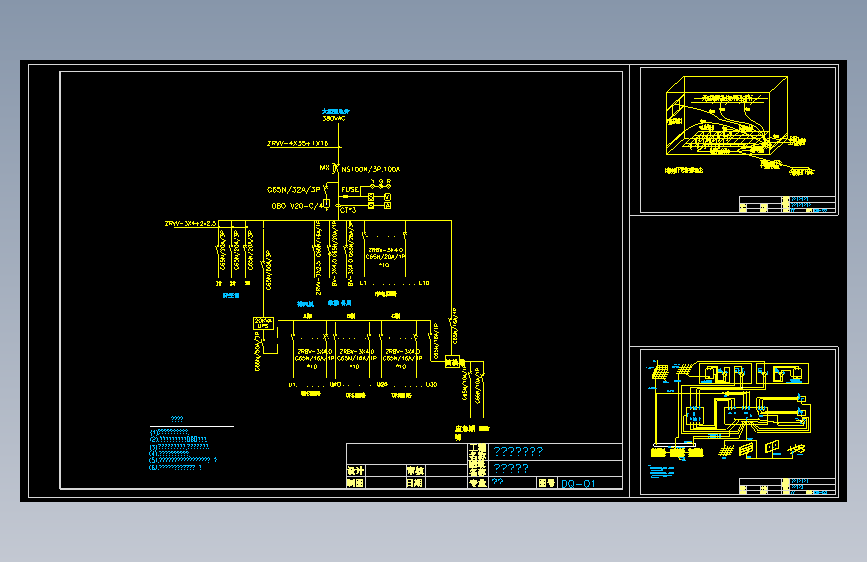This screenshot has width=867, height=562.
Task: Select the ZRVV-3X4+2*2.5 cable label
Action: pos(190,223)
